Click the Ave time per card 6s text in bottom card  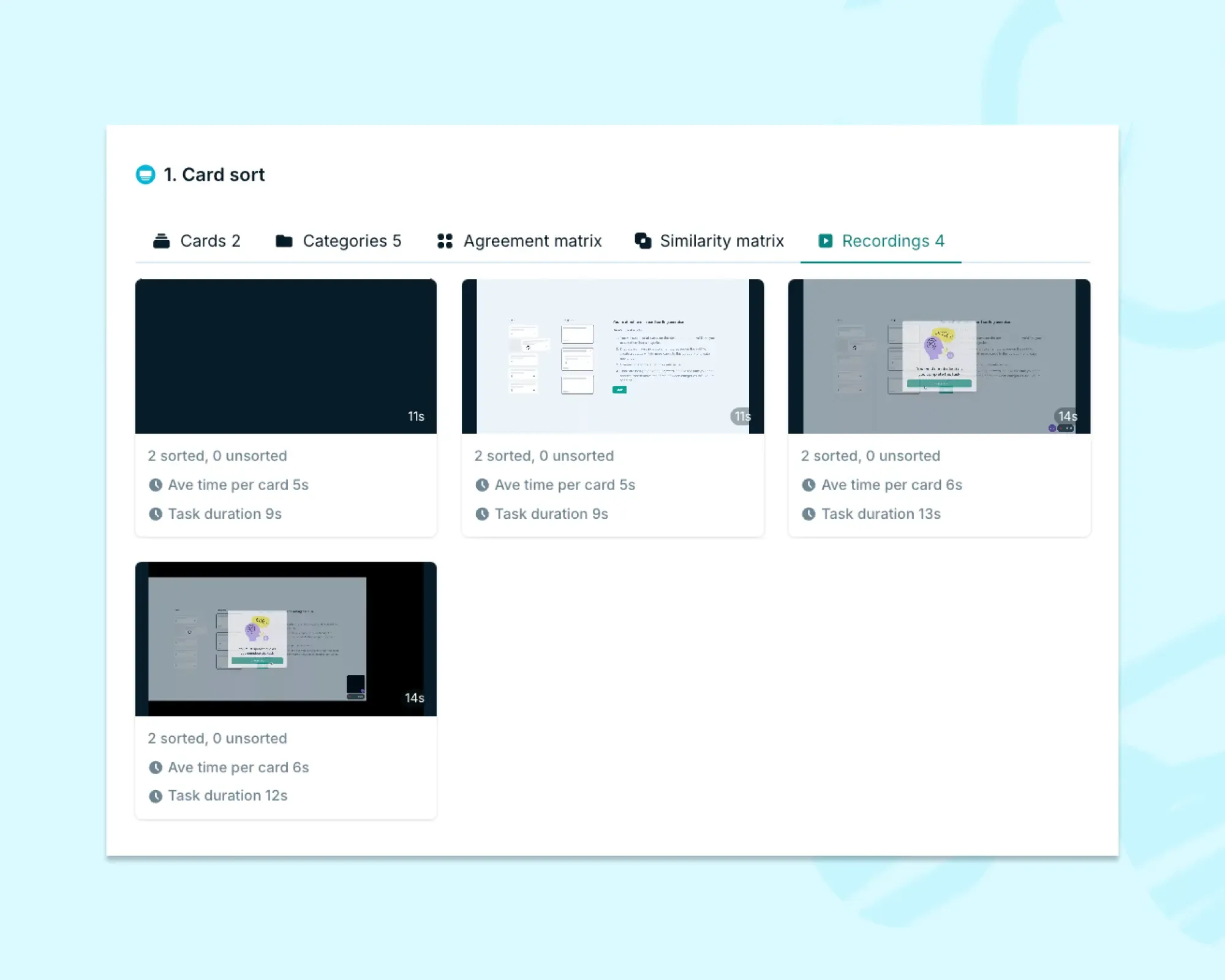tap(238, 767)
